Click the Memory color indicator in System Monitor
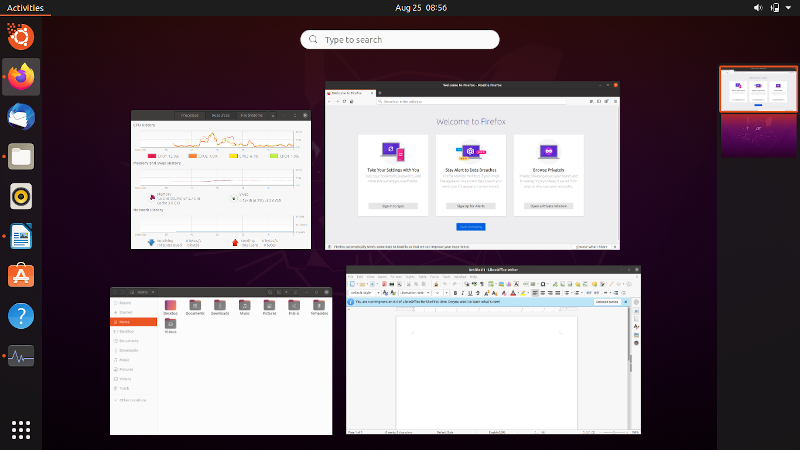 tap(152, 198)
